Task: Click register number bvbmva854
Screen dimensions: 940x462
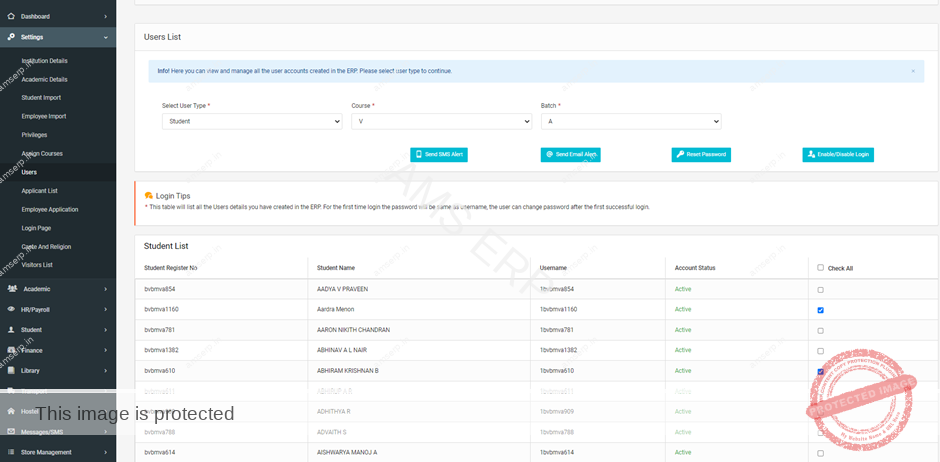Action: point(160,289)
